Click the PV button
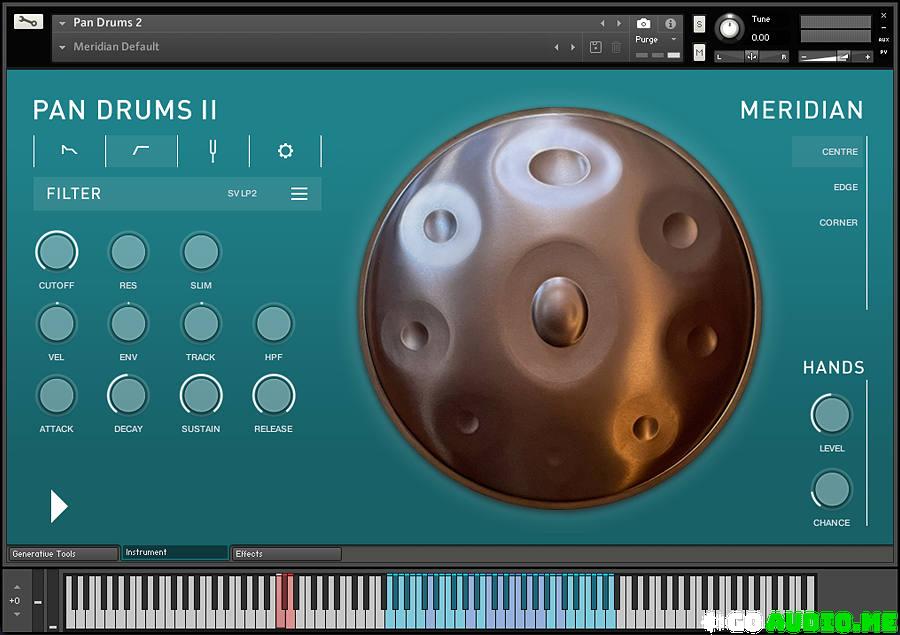The height and width of the screenshot is (635, 900). (883, 52)
